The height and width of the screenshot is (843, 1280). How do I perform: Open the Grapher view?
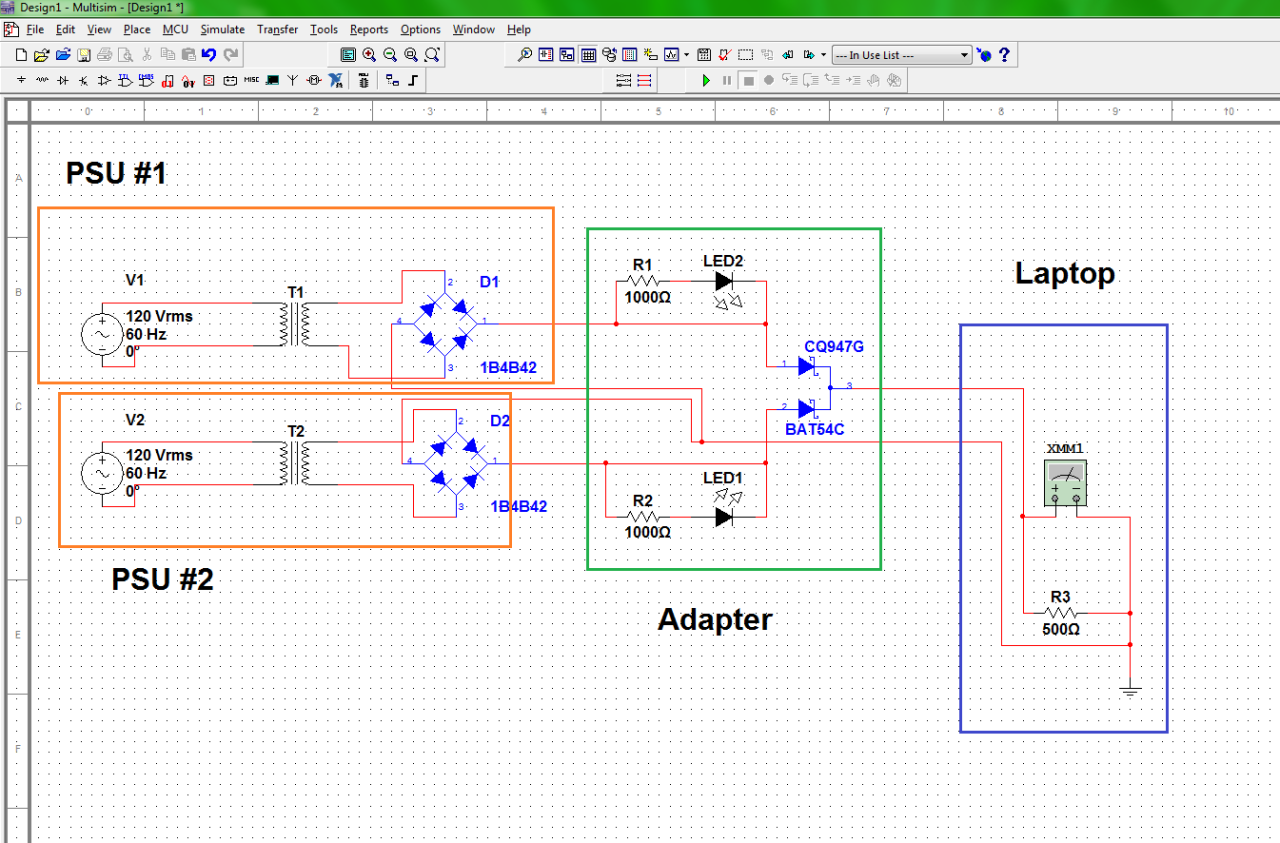tap(672, 55)
